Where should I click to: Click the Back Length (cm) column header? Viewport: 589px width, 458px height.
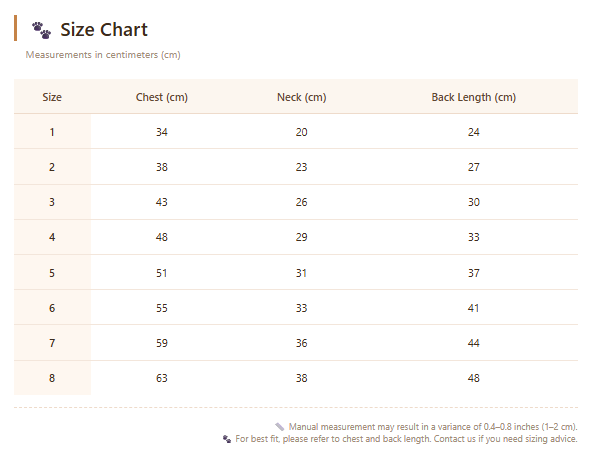474,97
